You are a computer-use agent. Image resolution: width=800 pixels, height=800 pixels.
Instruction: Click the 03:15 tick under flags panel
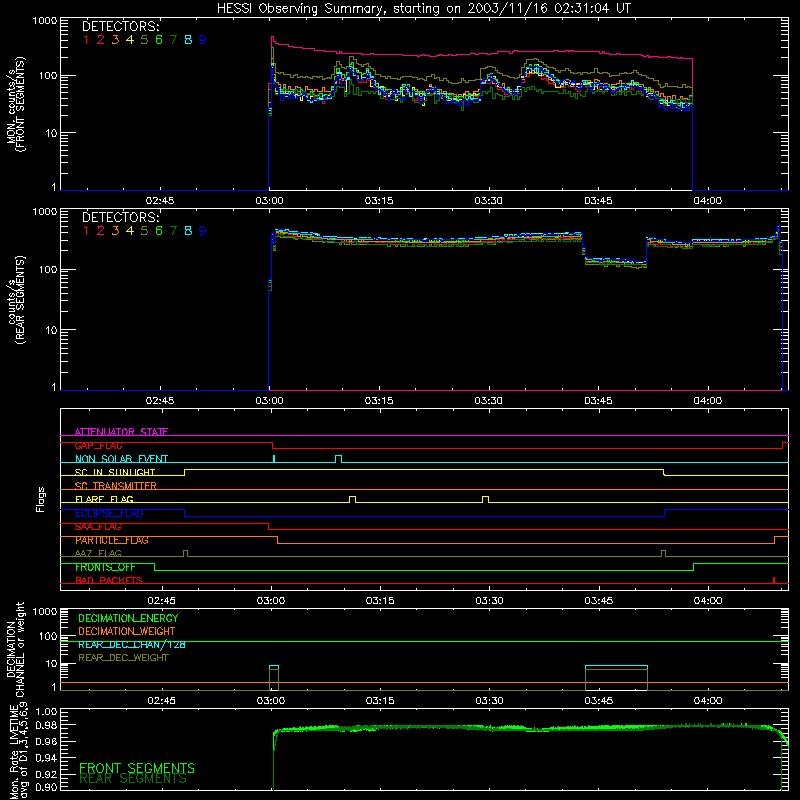[380, 601]
